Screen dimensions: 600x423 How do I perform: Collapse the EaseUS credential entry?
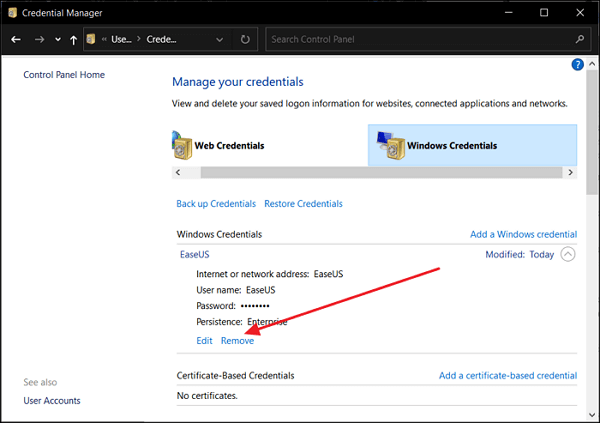568,254
